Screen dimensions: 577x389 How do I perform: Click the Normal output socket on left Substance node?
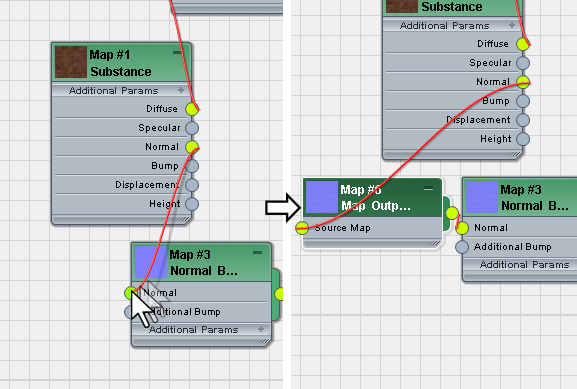[192, 147]
